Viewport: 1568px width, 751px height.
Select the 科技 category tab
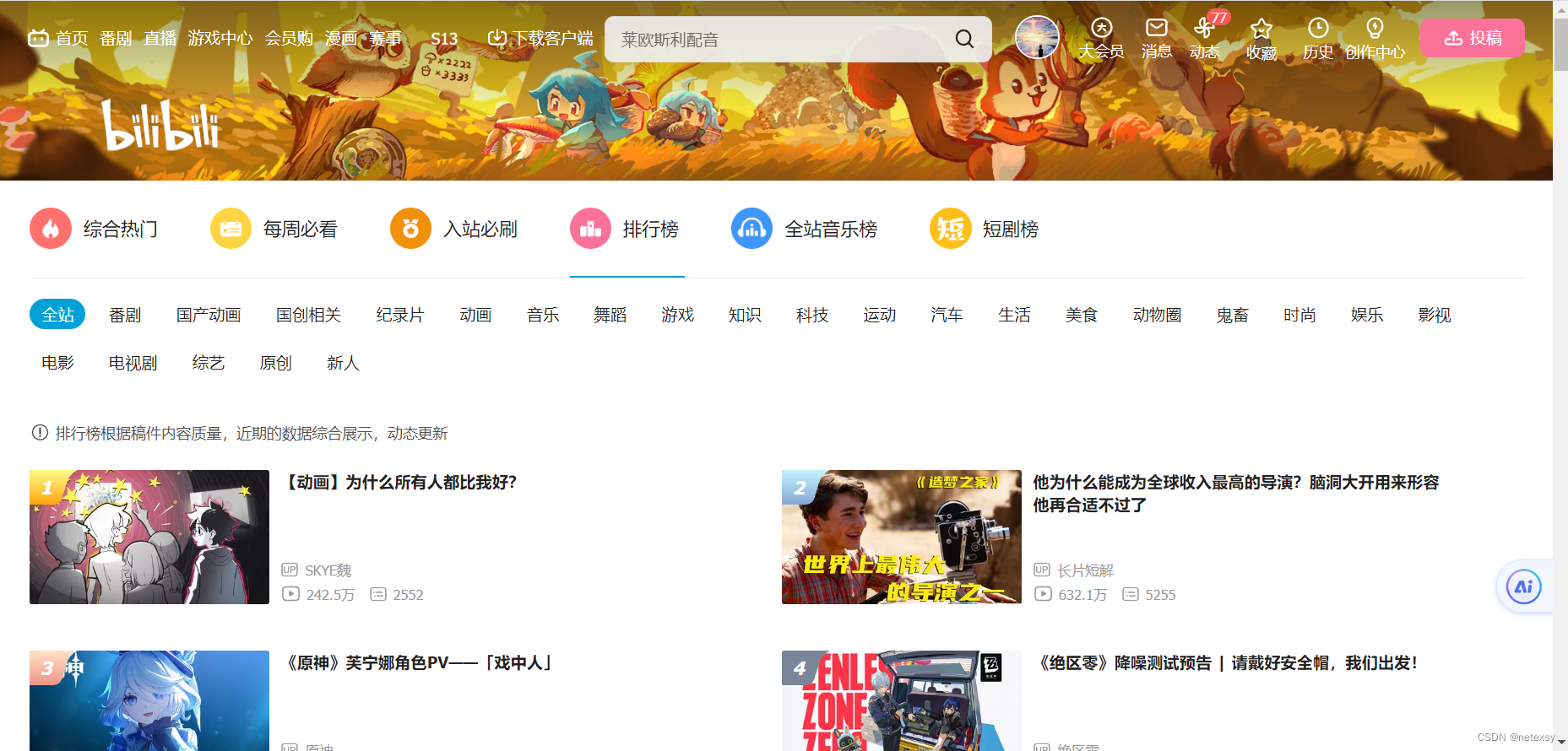pyautogui.click(x=812, y=315)
